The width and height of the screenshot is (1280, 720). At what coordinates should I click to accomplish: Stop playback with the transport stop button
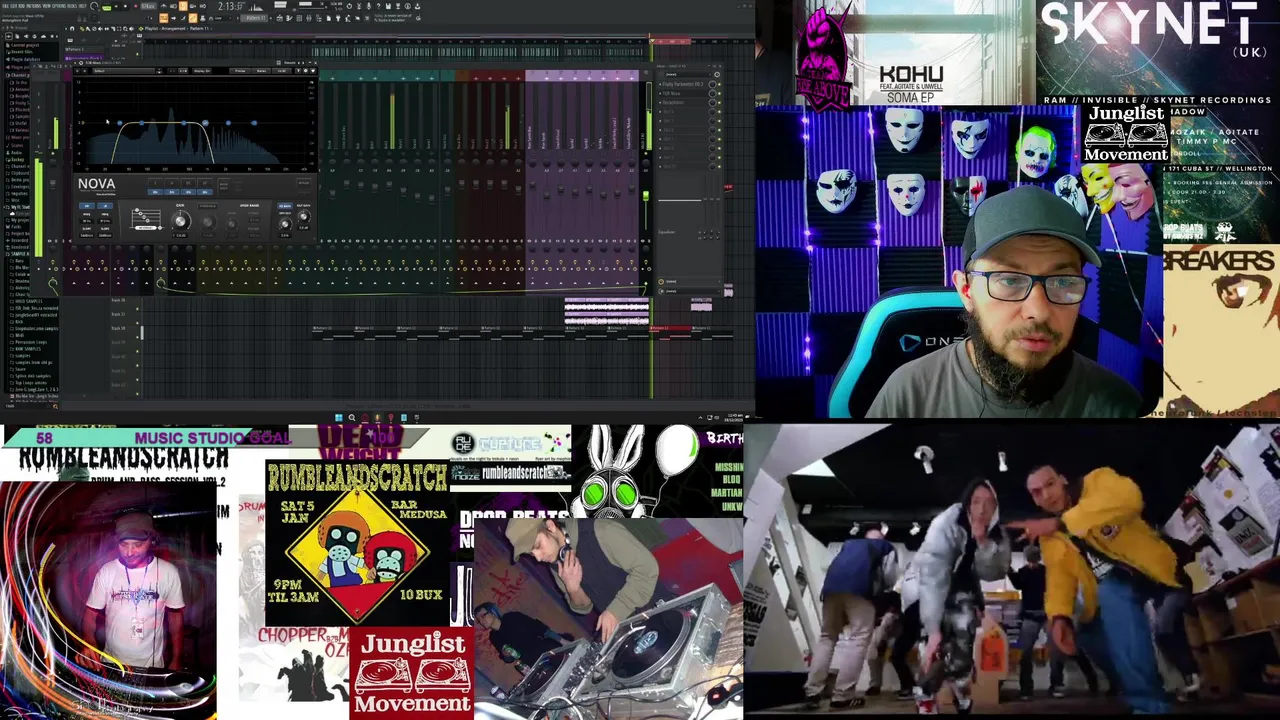point(125,6)
